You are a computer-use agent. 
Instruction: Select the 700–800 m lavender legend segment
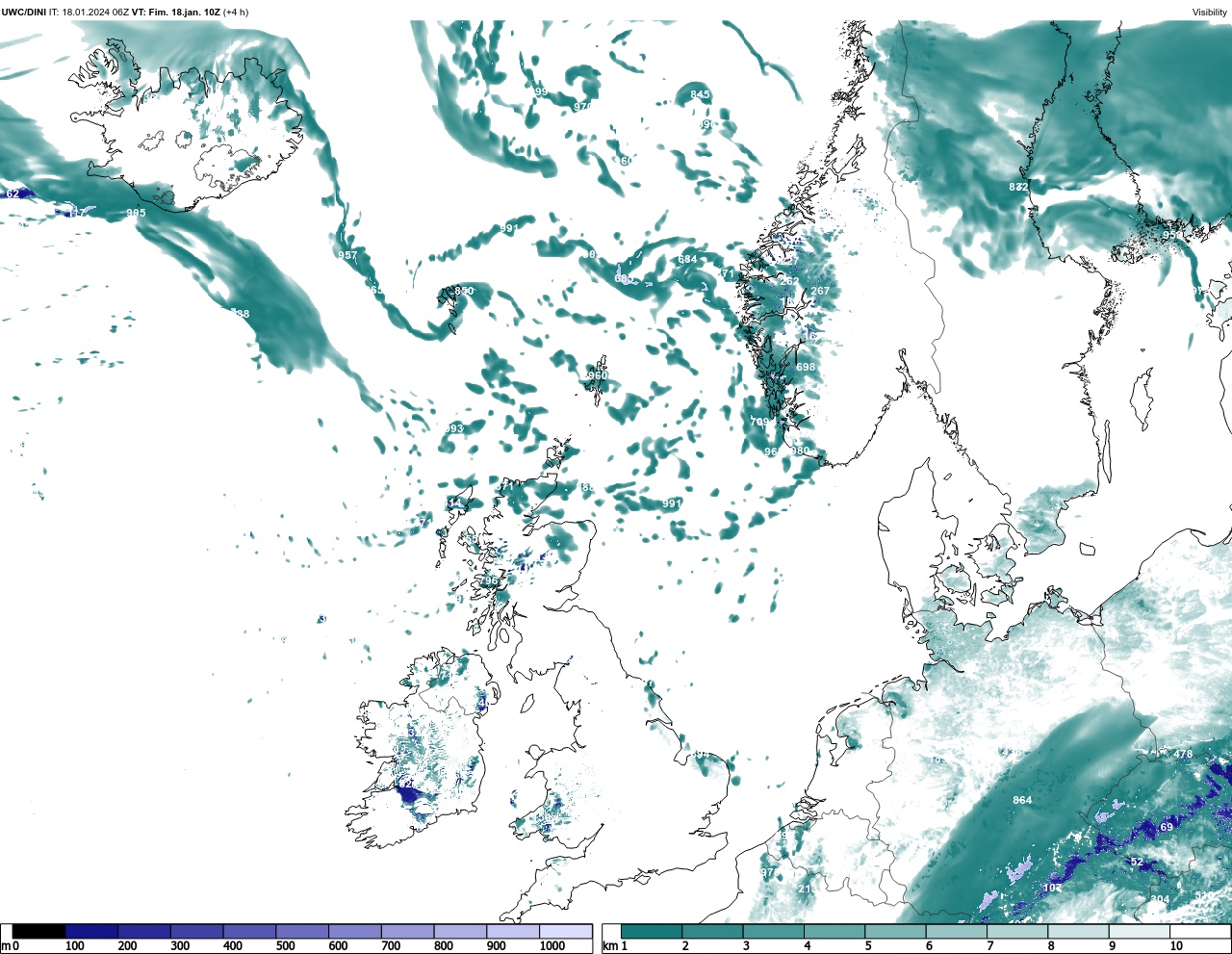407,932
